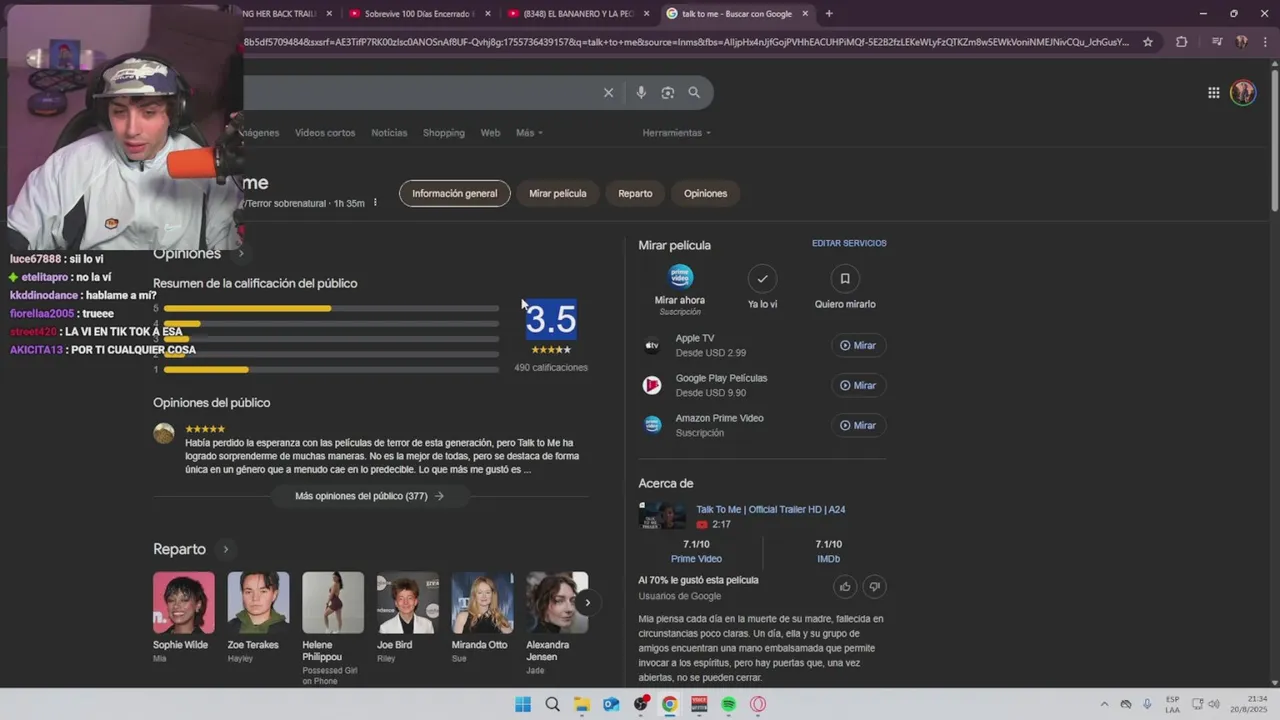The width and height of the screenshot is (1280, 720).
Task: Click the browser address bar URL
Action: (x=686, y=42)
